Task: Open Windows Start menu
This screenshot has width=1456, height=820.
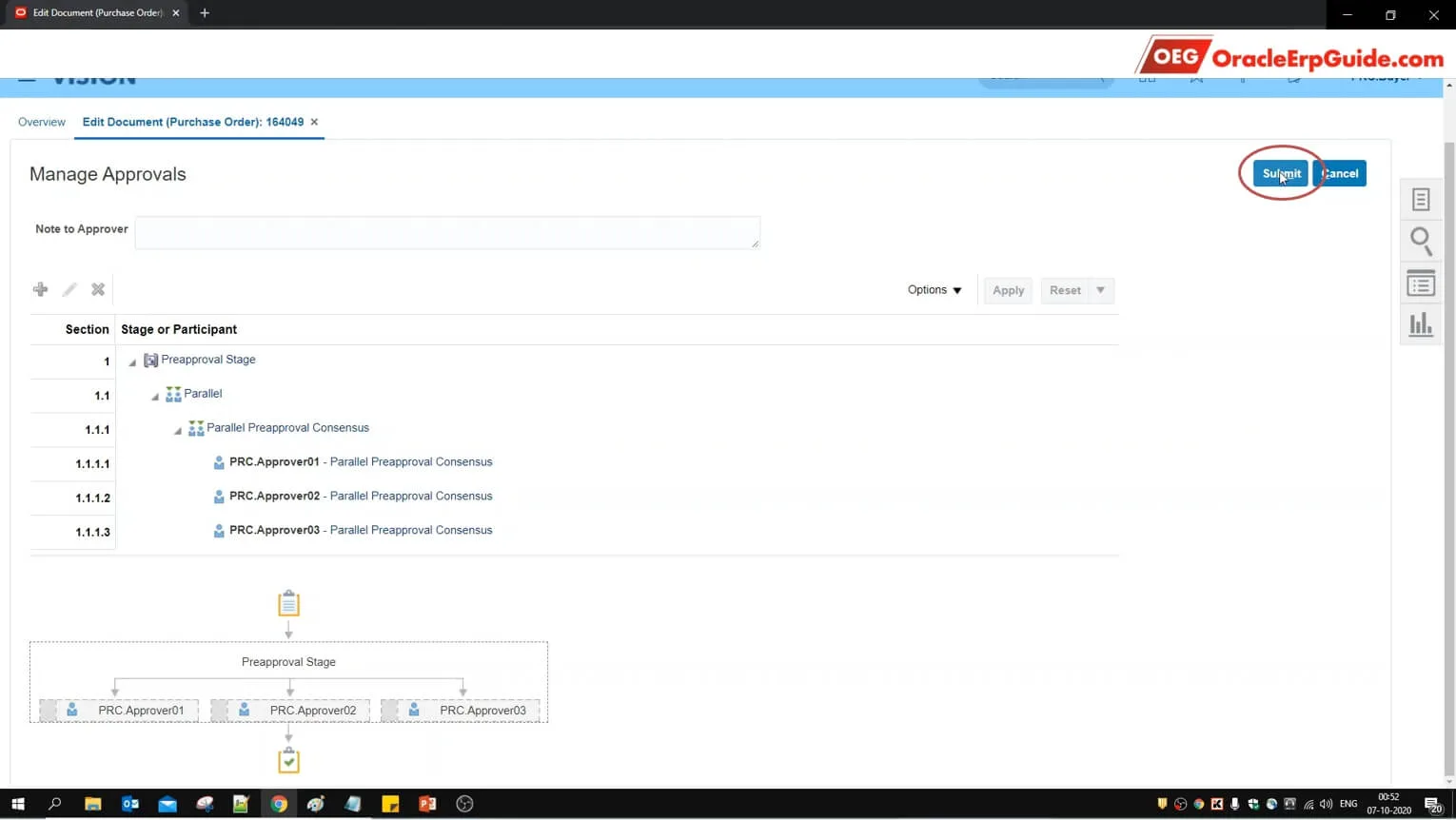Action: tap(17, 804)
